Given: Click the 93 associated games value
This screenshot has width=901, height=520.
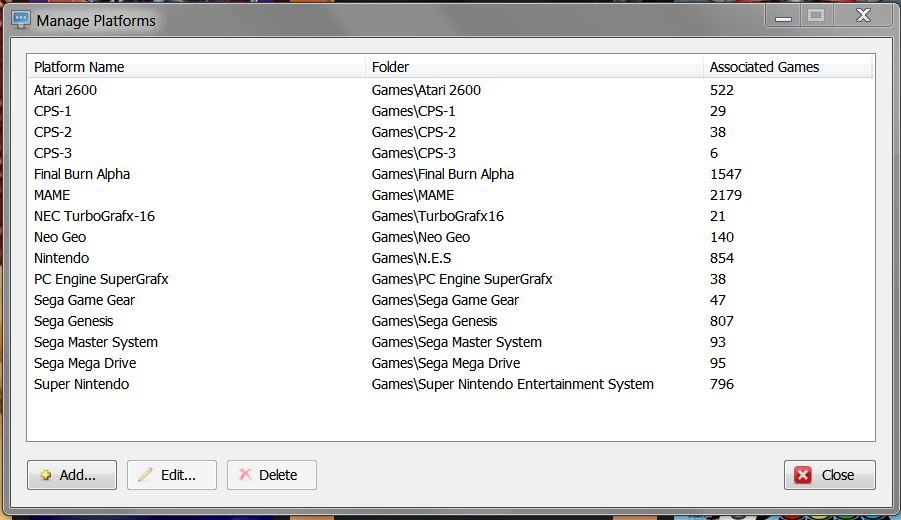Looking at the screenshot, I should (718, 342).
